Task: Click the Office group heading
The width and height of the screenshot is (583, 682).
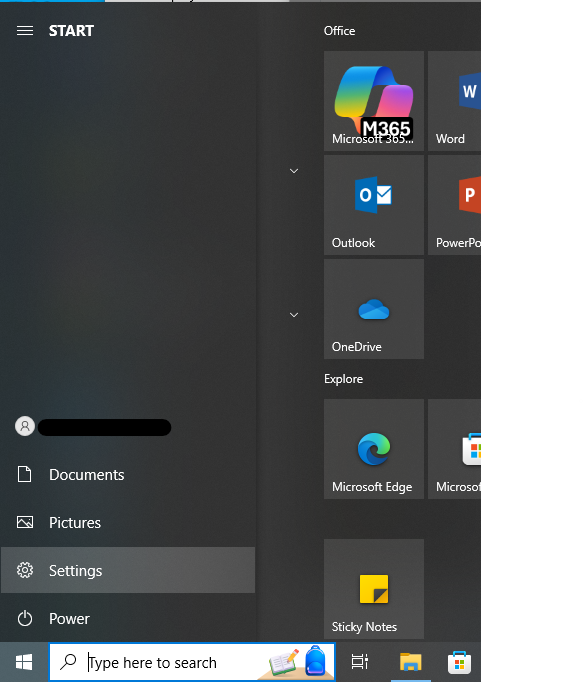Action: pos(339,31)
